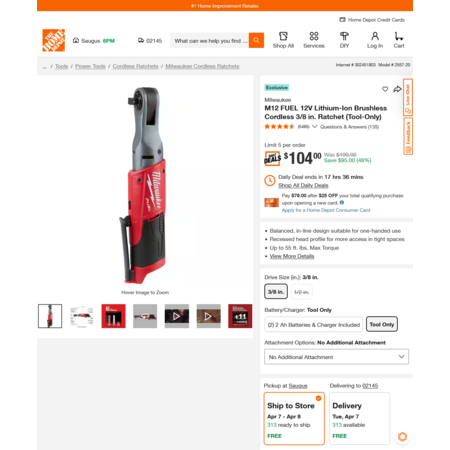Click the Shop All Daily Deals link
The width and height of the screenshot is (450, 450).
tap(303, 185)
